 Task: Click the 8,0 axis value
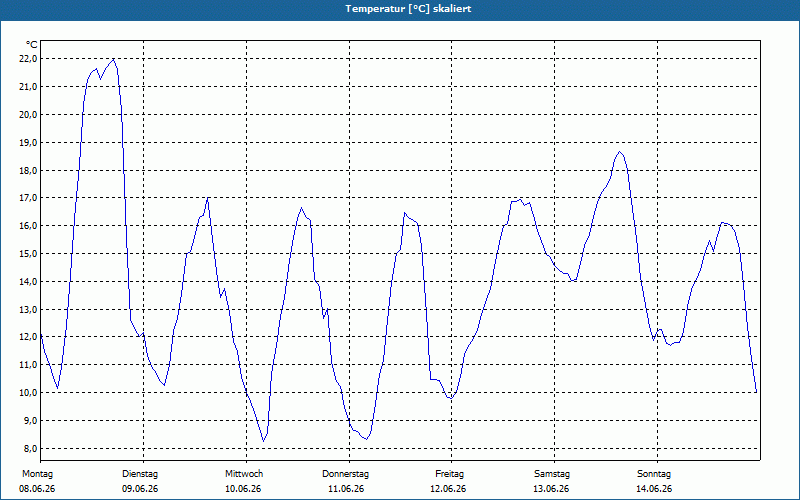tap(30, 449)
